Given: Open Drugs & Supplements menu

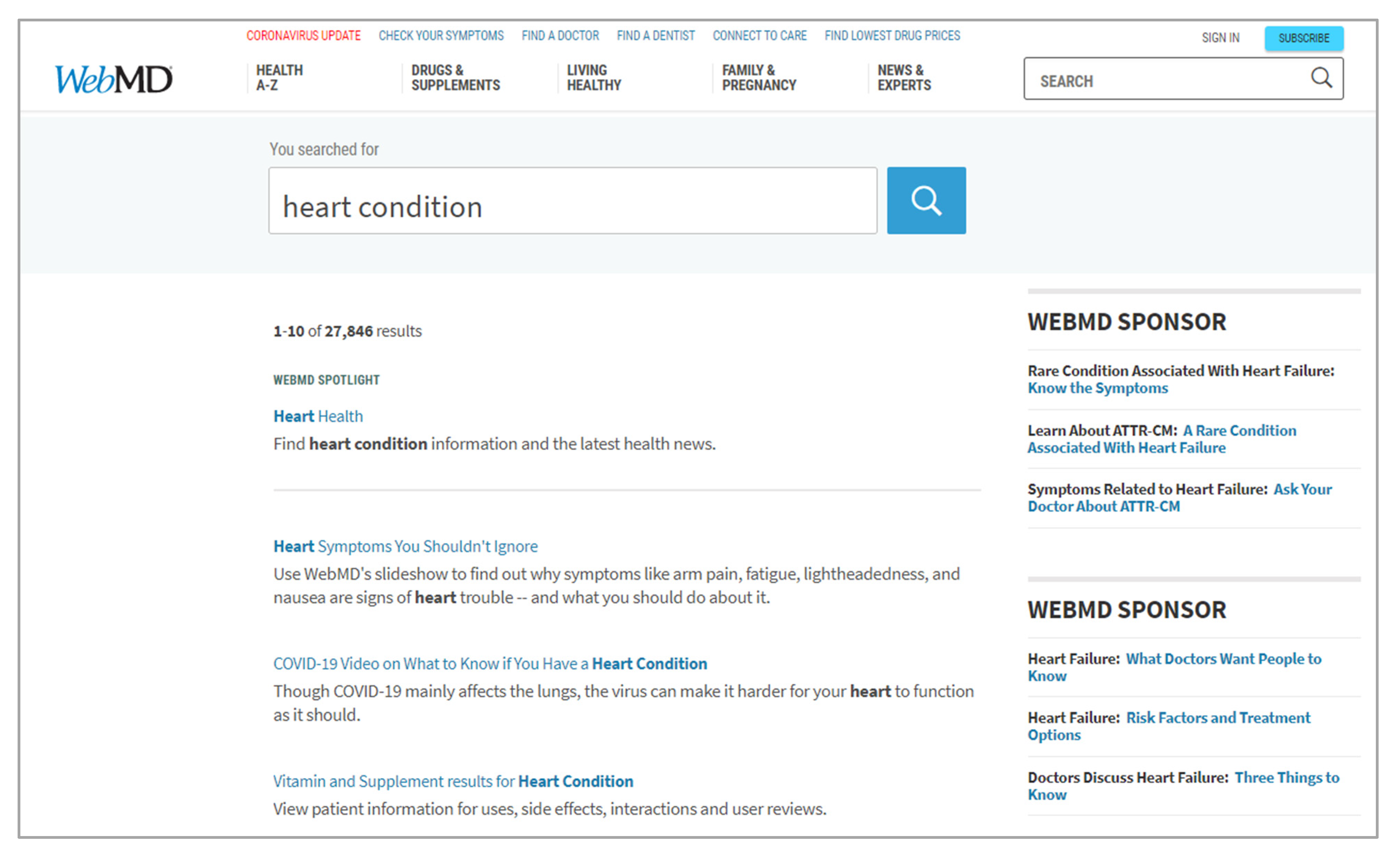Looking at the screenshot, I should coord(455,78).
